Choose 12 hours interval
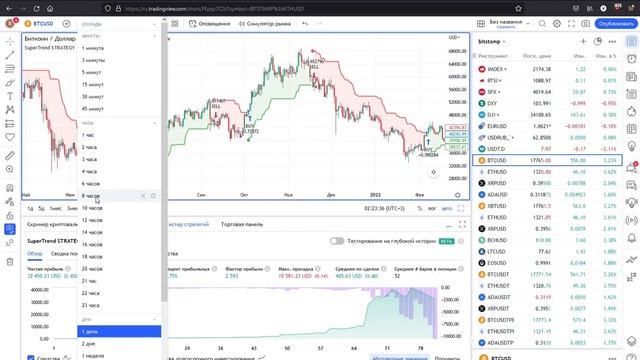640x360 pixels. coord(119,220)
